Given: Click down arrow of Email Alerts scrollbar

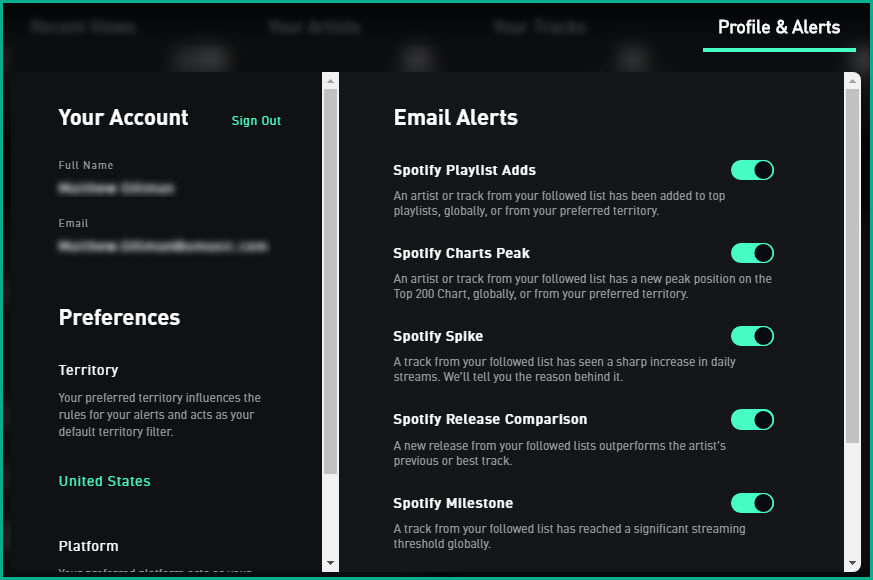Looking at the screenshot, I should point(852,563).
